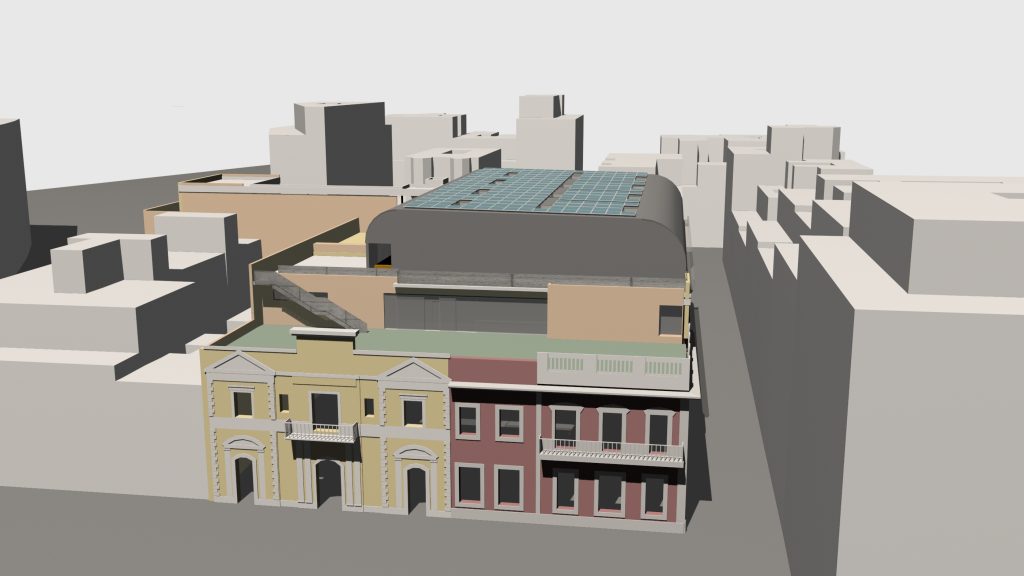Click the red building's long balcony railing
1024x576 pixels.
click(x=611, y=452)
